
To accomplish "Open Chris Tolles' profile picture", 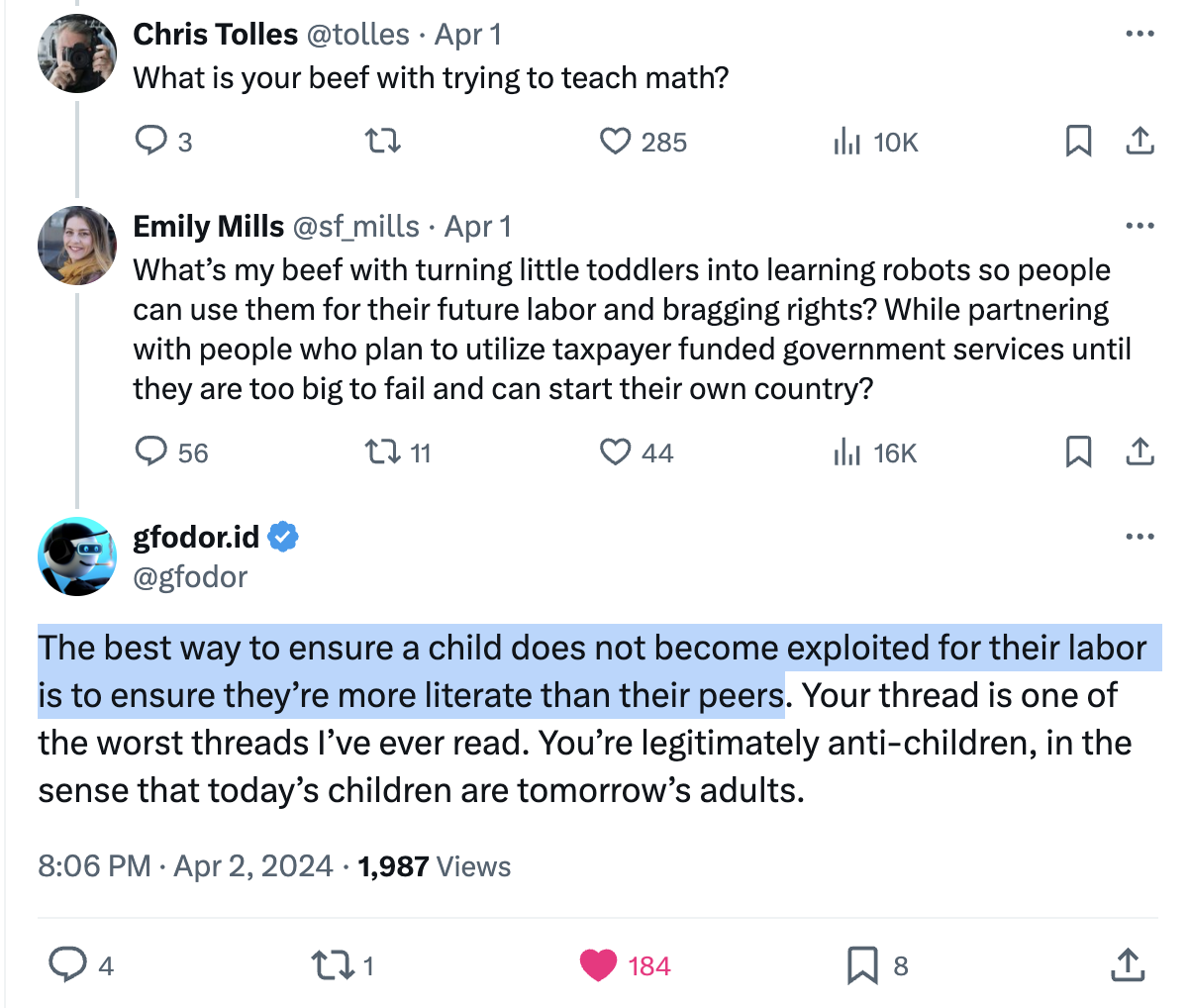I will (77, 53).
